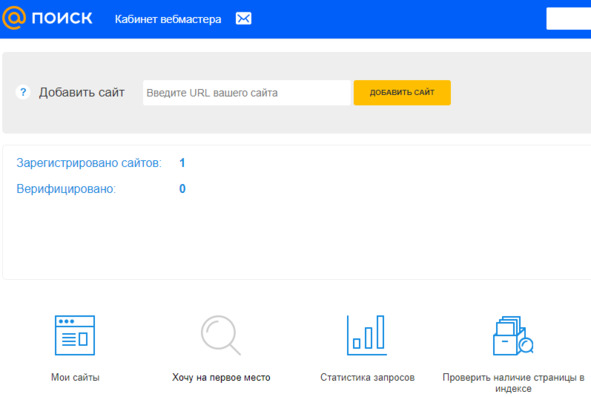Click the question mark help icon
This screenshot has height=397, width=591.
point(23,92)
